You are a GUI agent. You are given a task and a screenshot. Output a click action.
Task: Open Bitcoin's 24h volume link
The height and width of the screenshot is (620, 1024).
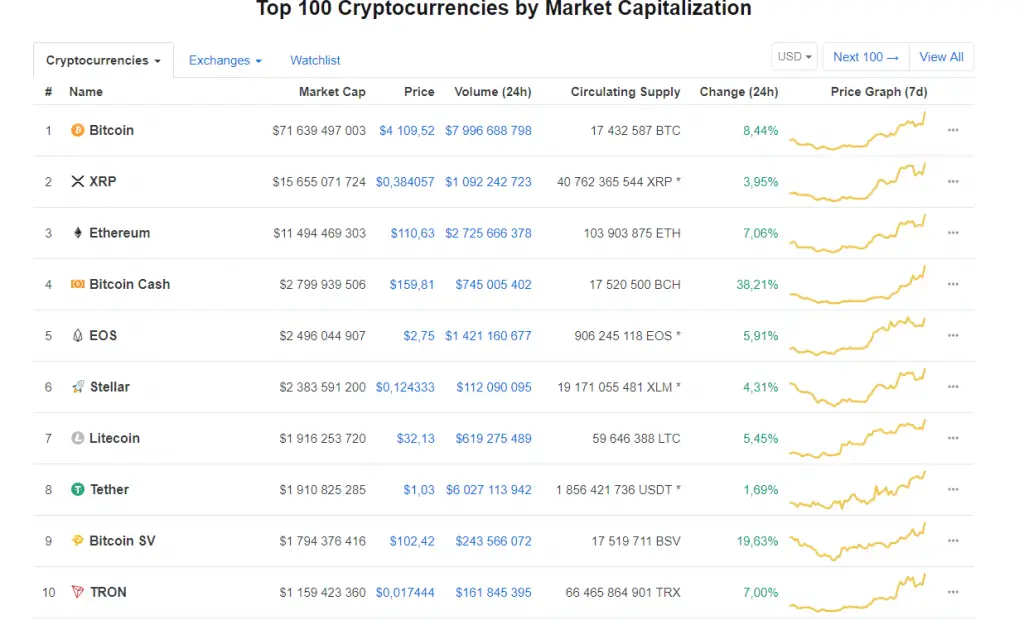(x=488, y=130)
